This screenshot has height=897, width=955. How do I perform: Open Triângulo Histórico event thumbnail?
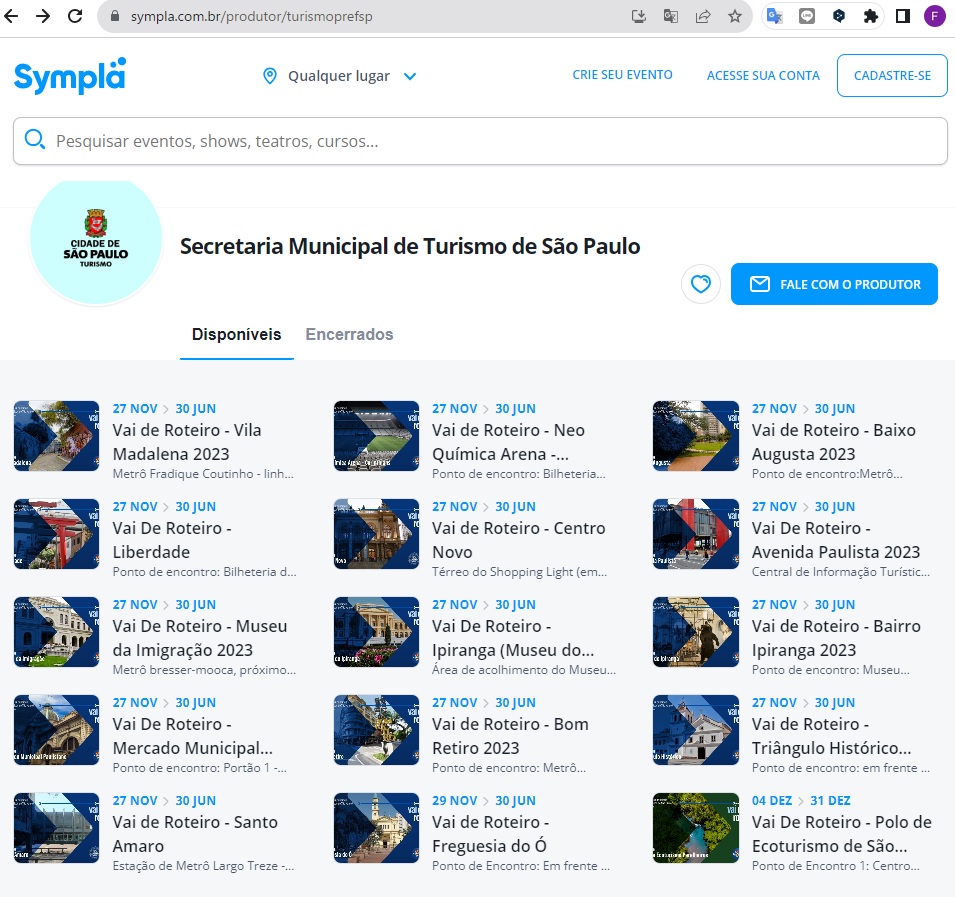(696, 730)
